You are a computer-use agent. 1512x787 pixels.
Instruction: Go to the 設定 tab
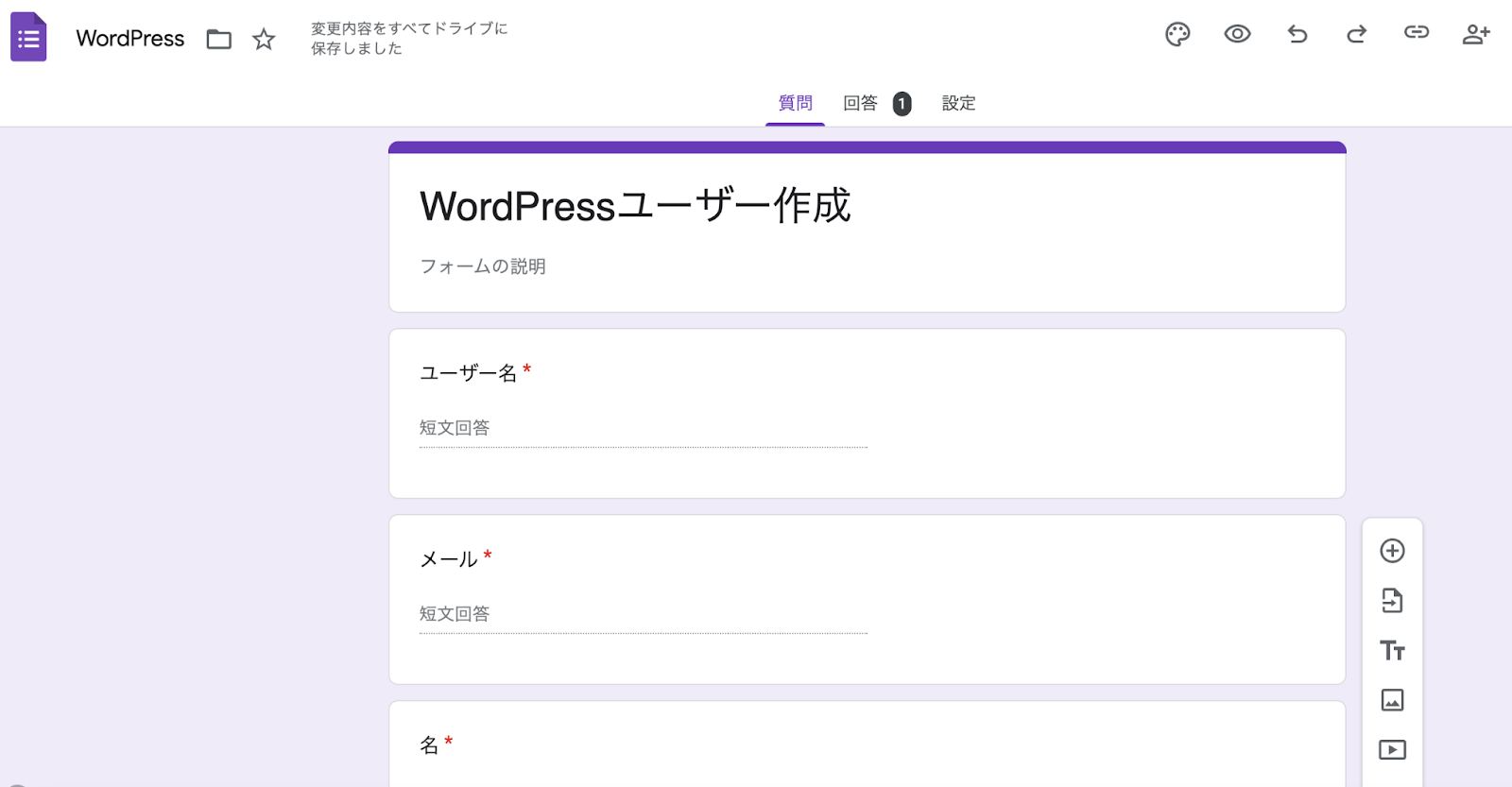tap(958, 103)
